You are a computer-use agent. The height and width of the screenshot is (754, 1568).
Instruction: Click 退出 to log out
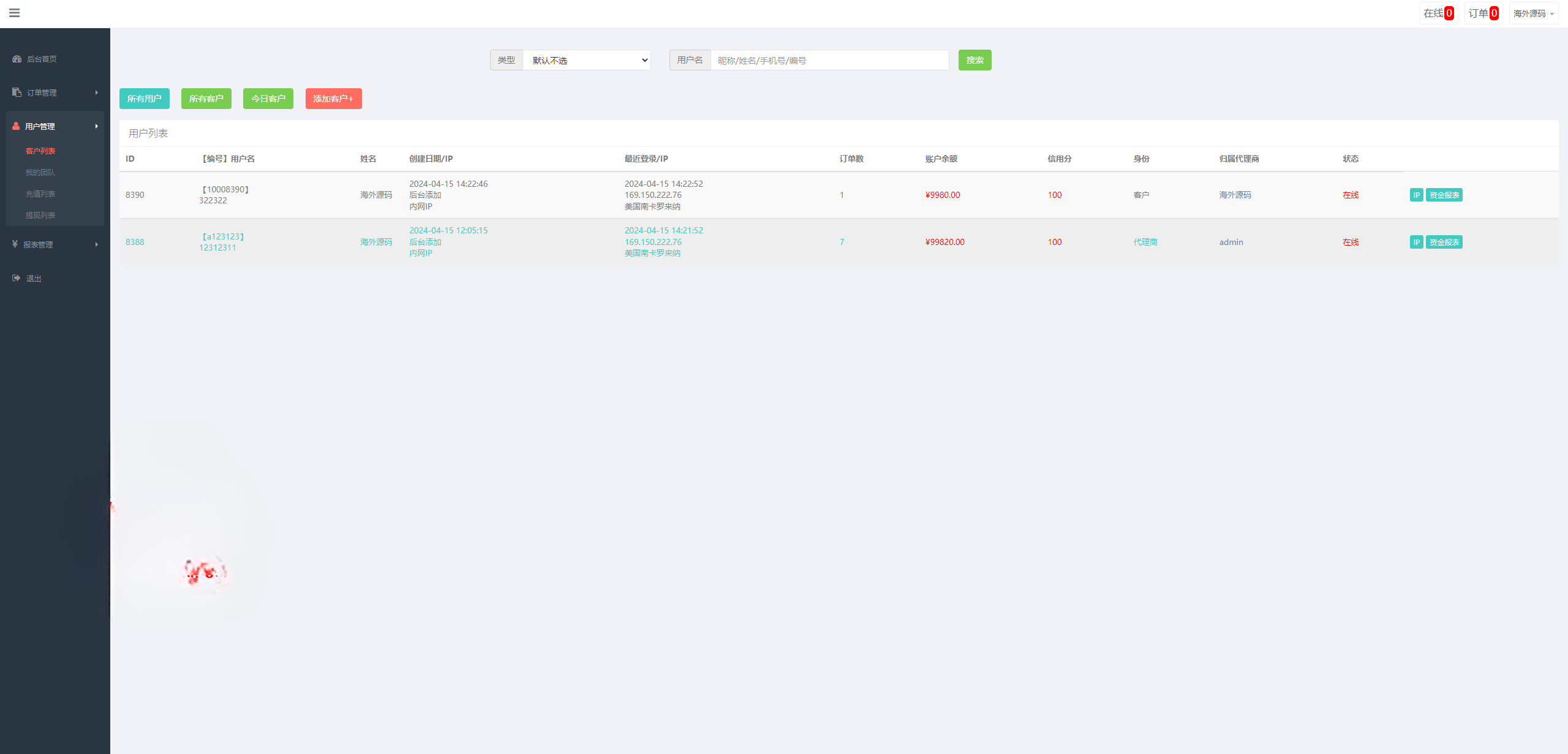[x=34, y=278]
